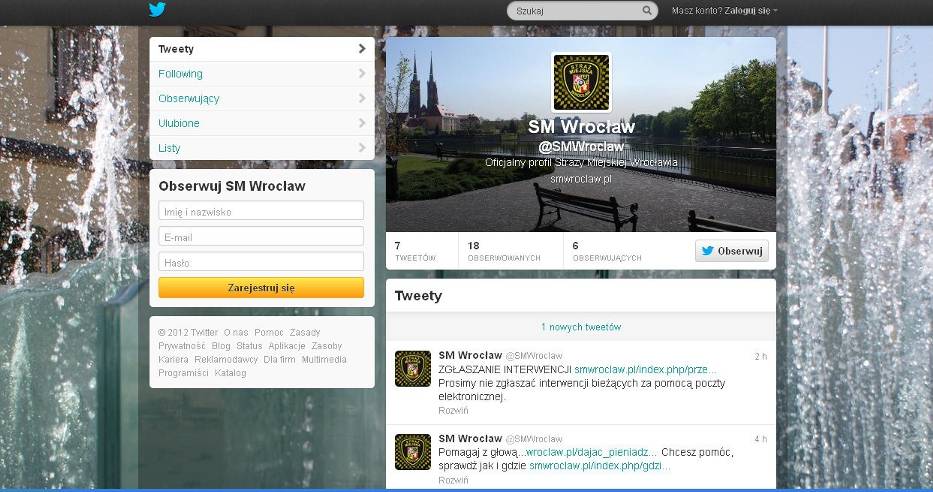Open the Aplikacje footer link
933x492 pixels.
pos(287,346)
